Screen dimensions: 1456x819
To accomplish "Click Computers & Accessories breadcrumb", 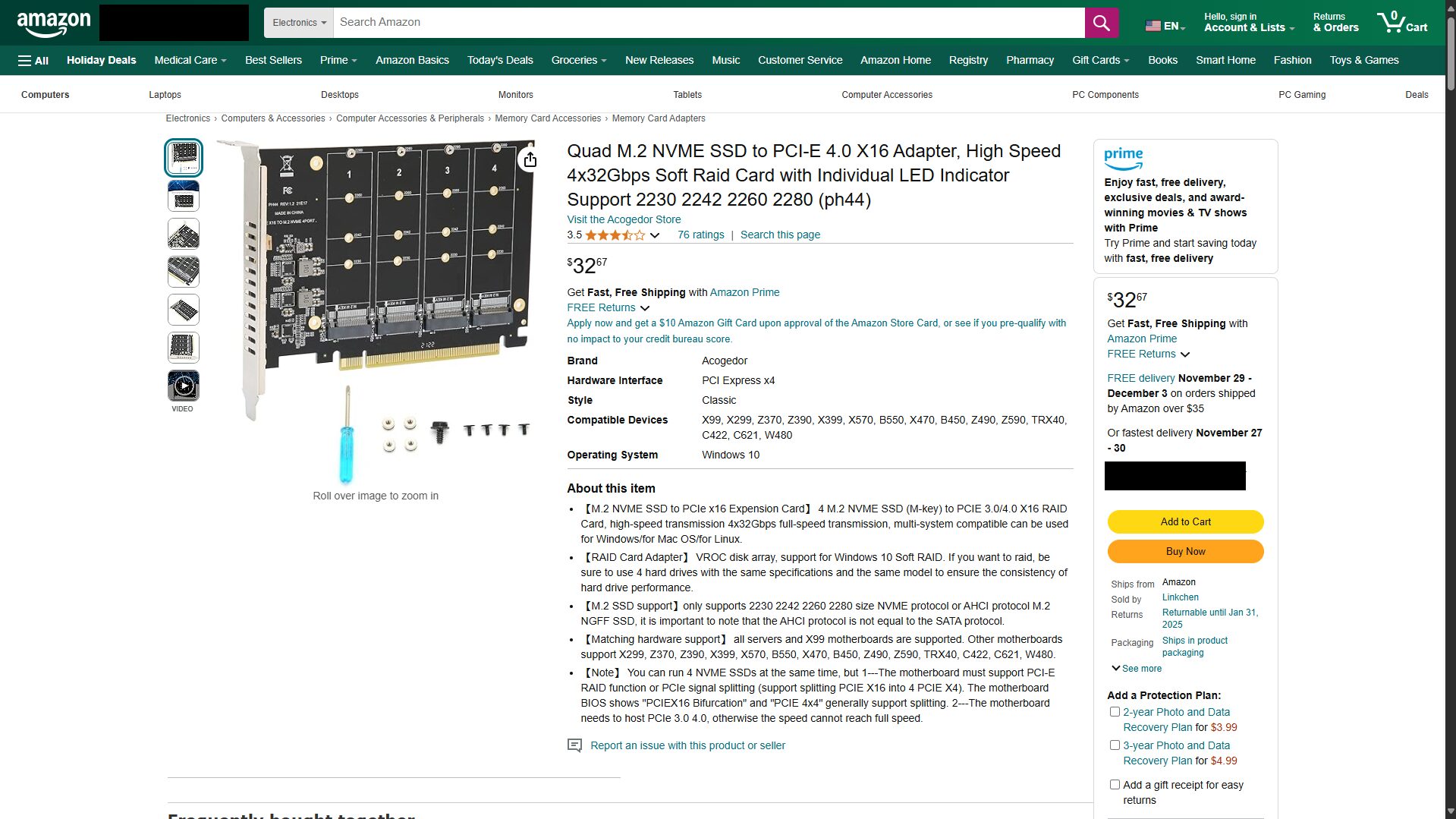I will [x=273, y=118].
